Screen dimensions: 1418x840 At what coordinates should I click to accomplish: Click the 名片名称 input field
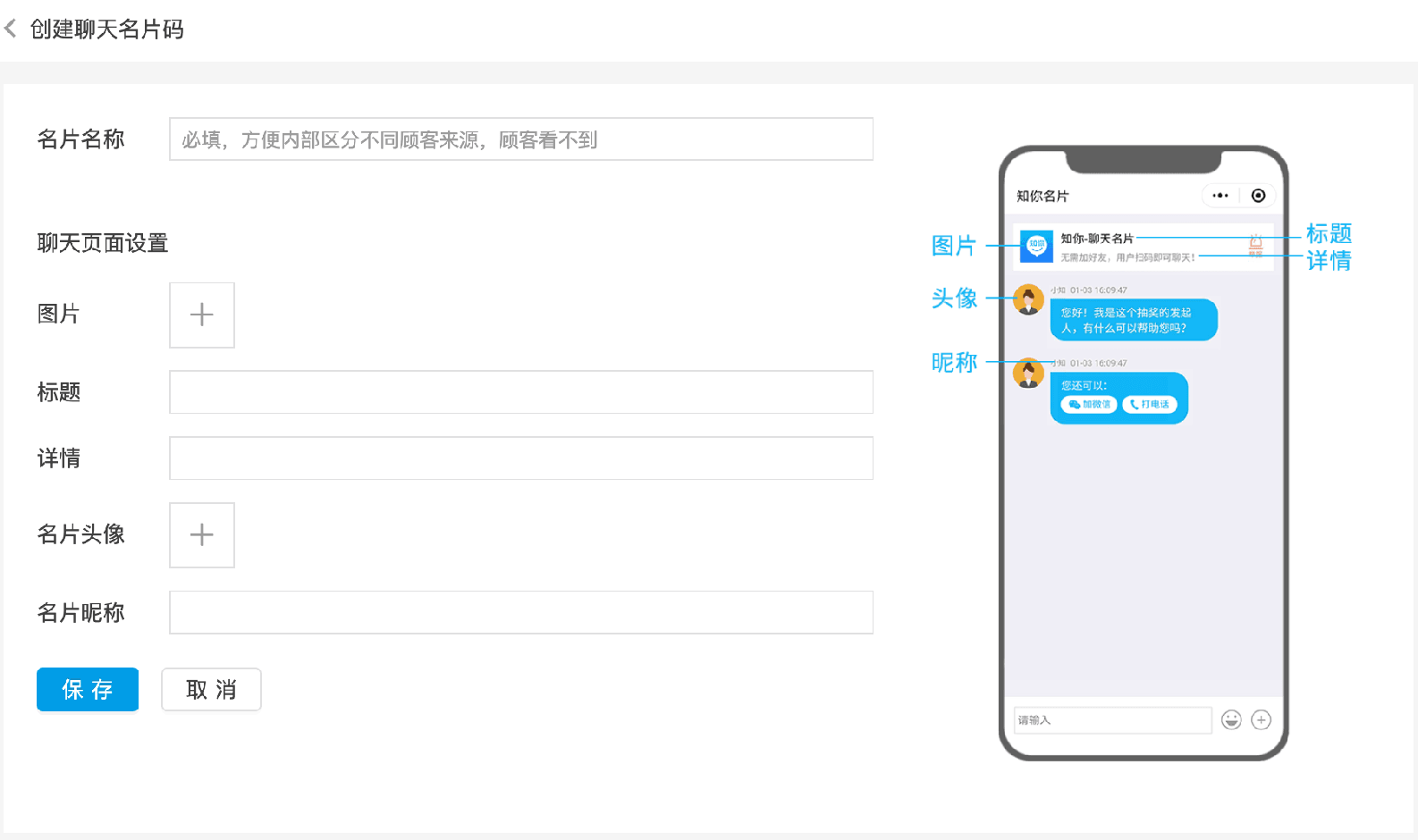click(521, 139)
